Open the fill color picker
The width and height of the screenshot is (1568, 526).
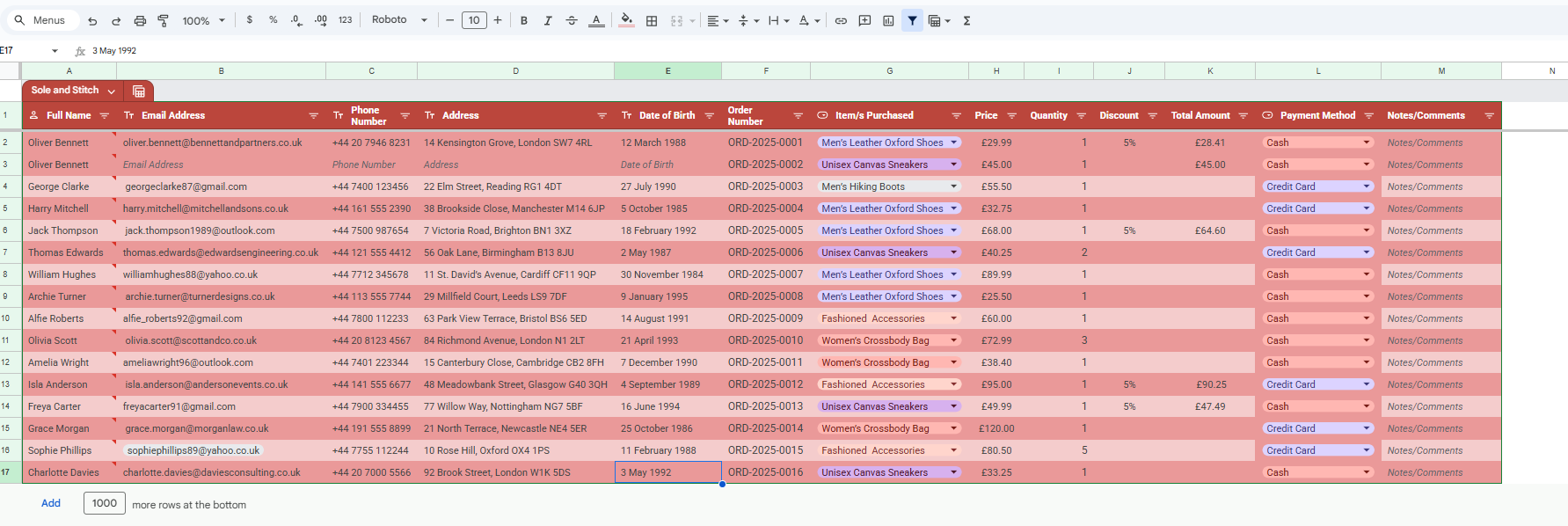(x=627, y=20)
